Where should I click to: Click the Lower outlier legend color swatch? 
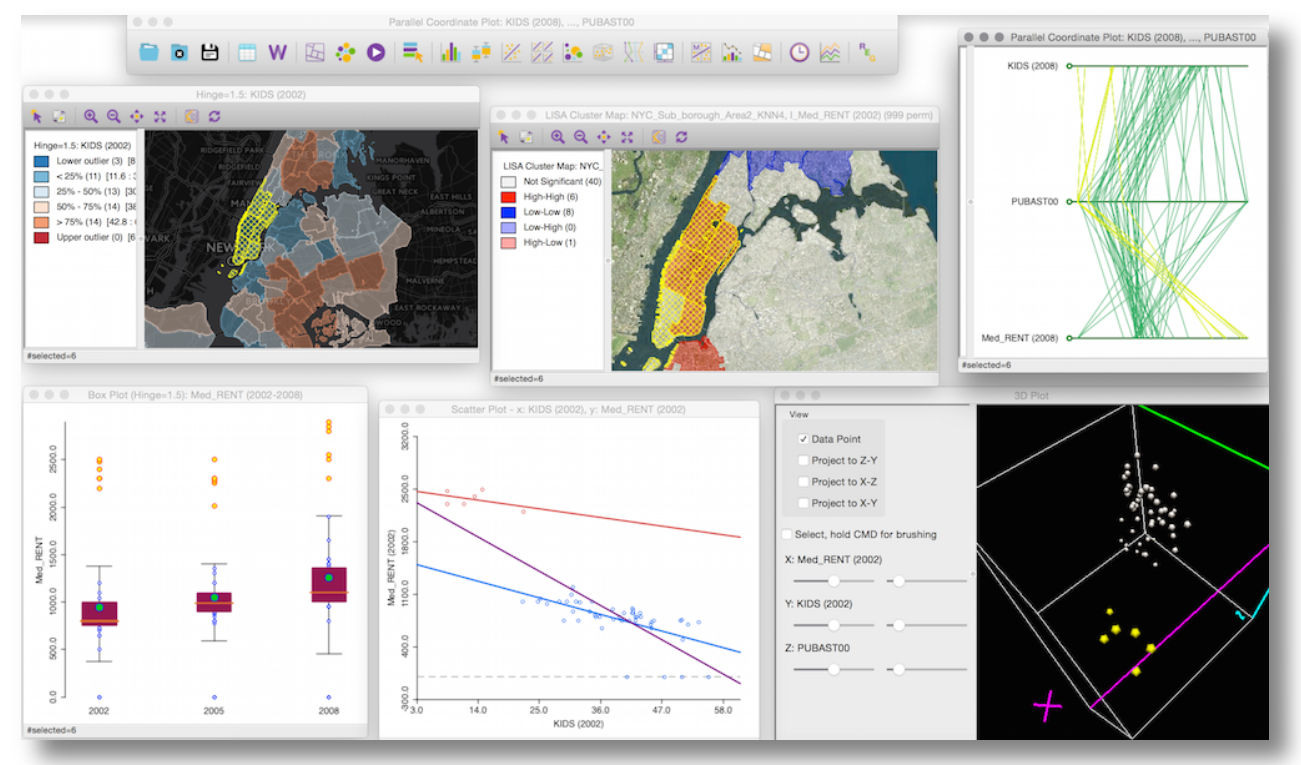(x=41, y=160)
